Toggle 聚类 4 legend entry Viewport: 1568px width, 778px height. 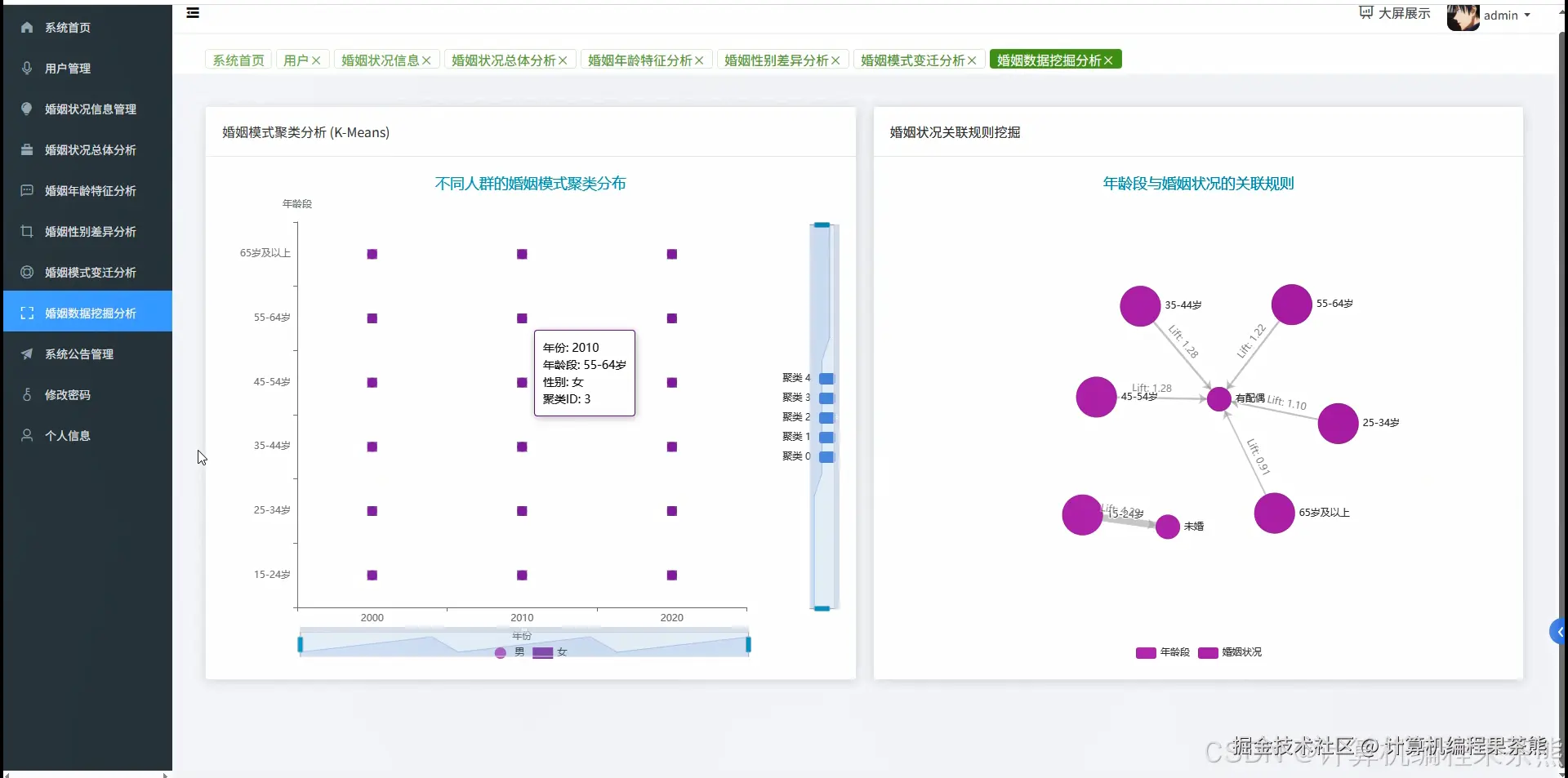[808, 378]
